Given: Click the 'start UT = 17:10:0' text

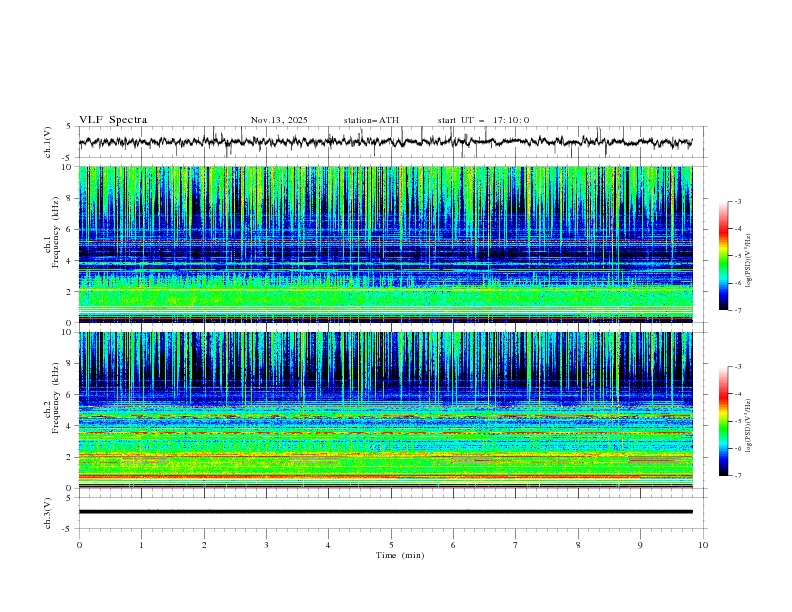Looking at the screenshot, I should [483, 120].
